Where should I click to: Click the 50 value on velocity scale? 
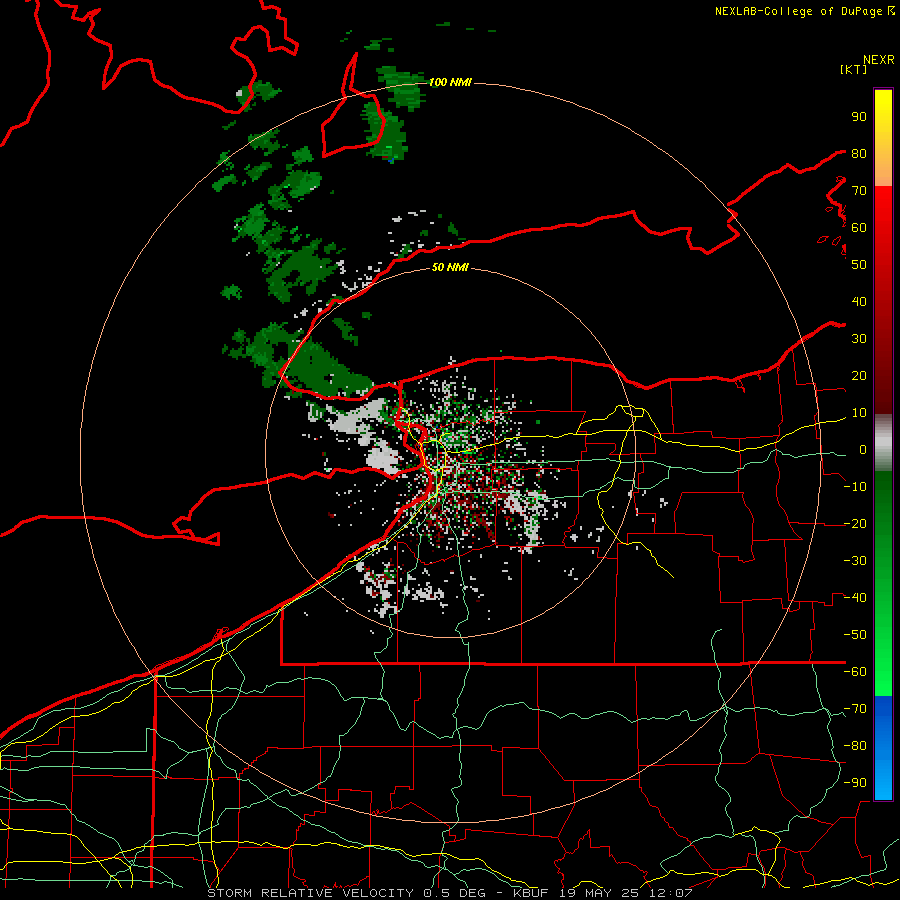(859, 265)
